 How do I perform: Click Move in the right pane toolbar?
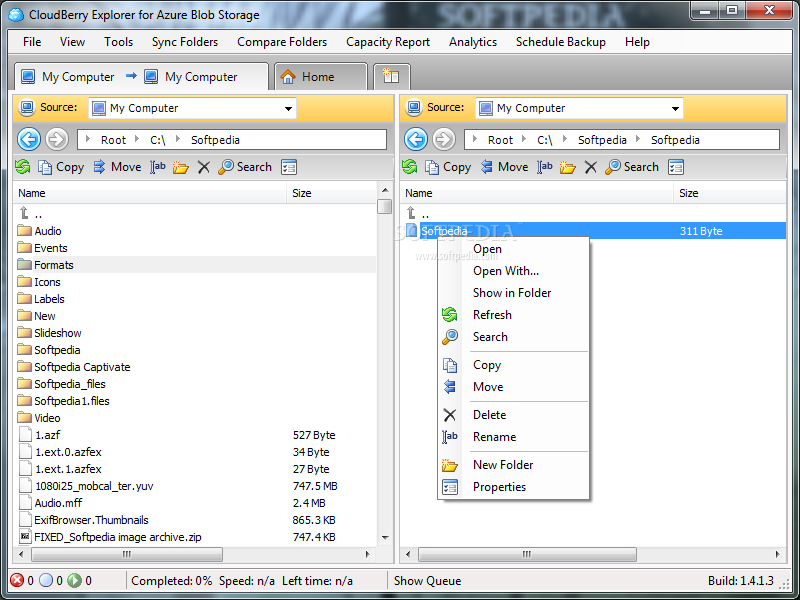(x=504, y=167)
